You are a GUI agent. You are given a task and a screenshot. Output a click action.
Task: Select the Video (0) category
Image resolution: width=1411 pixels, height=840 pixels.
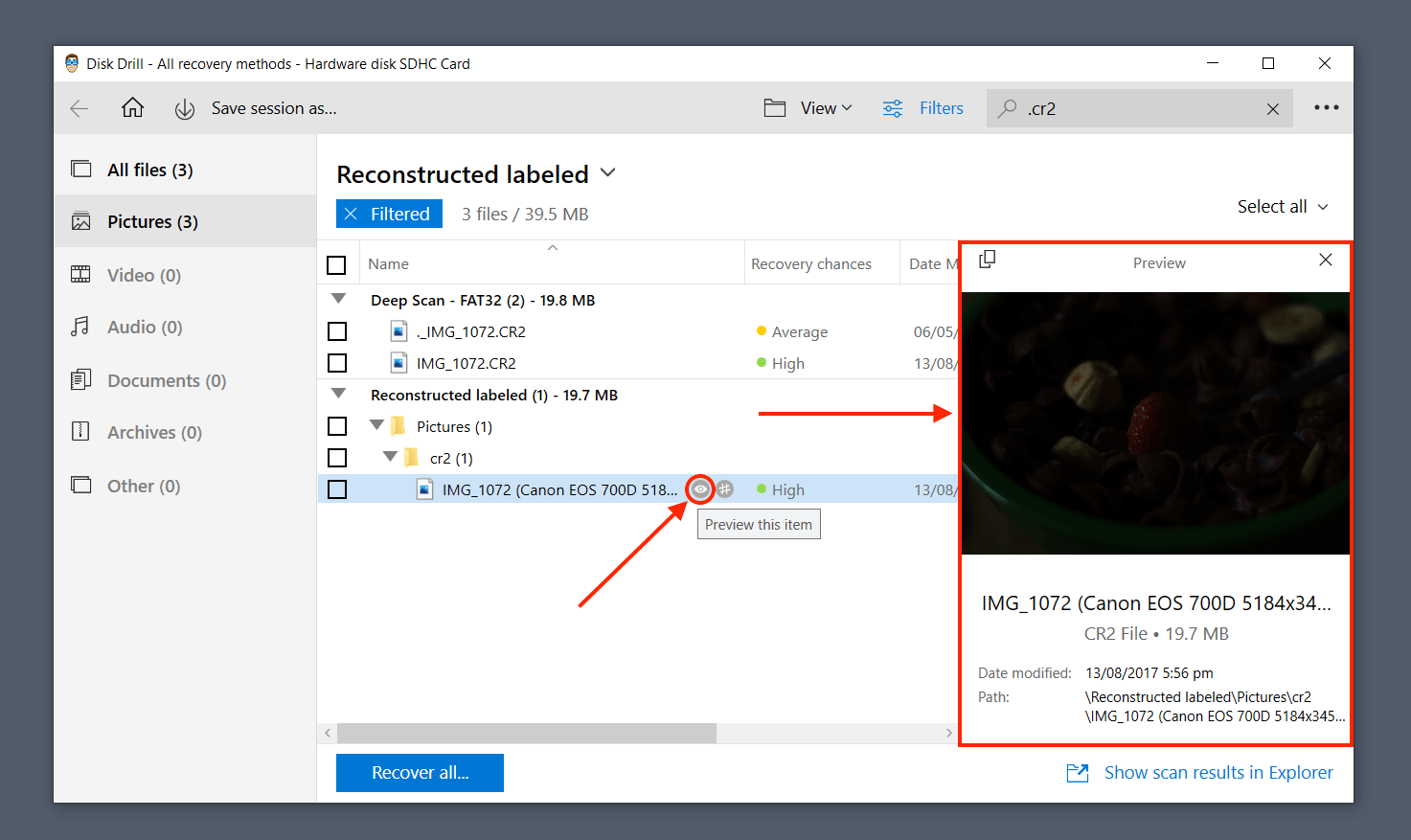(x=185, y=275)
